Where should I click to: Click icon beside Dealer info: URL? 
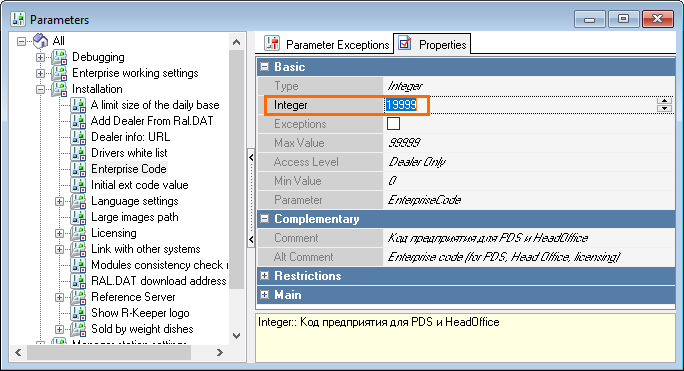[x=79, y=137]
